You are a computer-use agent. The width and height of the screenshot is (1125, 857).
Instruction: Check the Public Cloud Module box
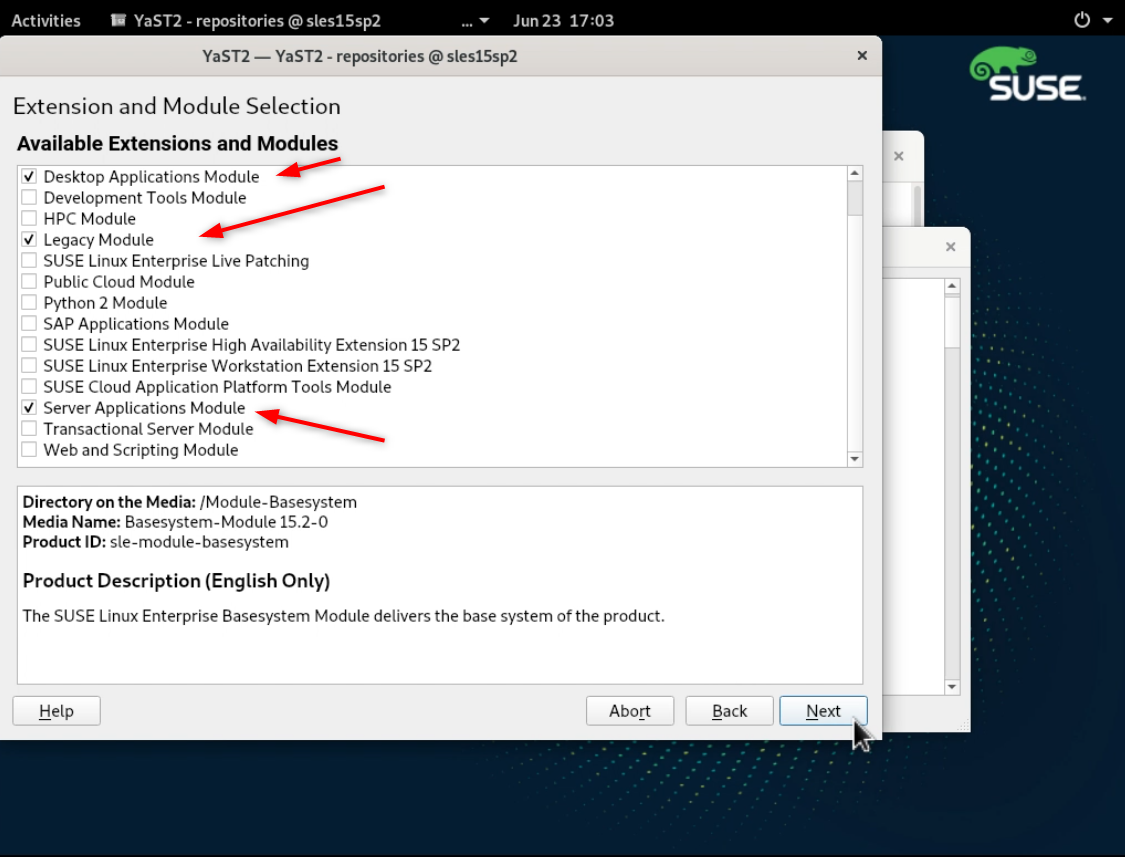click(x=29, y=281)
